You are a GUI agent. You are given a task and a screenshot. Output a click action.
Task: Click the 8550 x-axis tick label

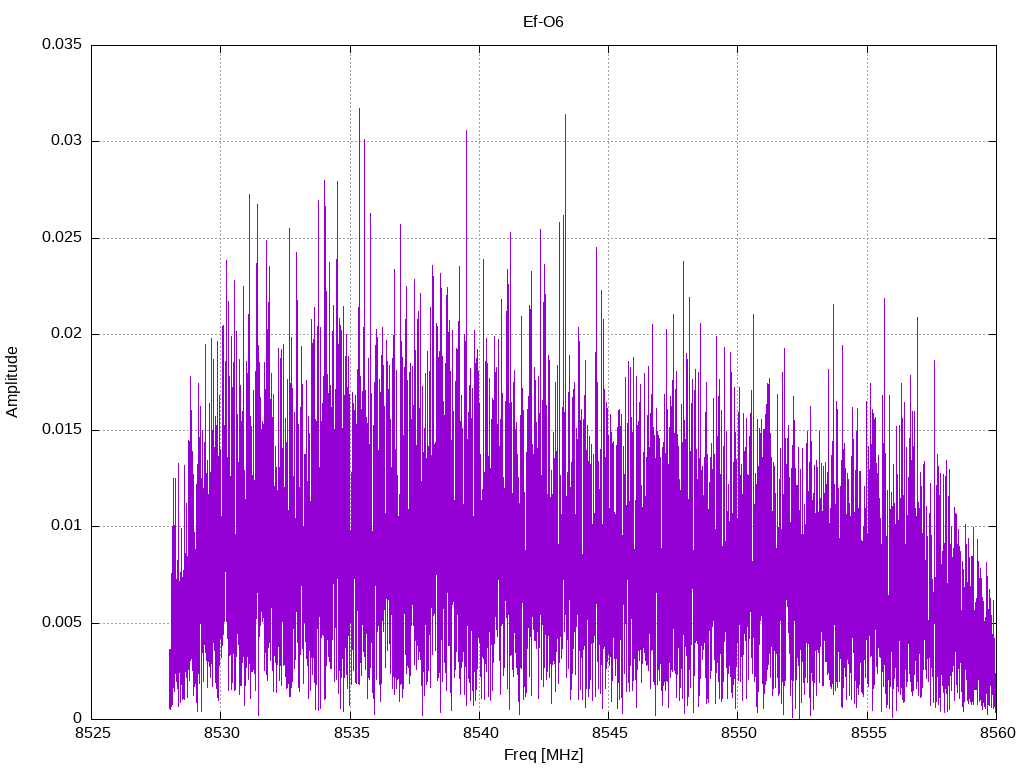coord(739,733)
